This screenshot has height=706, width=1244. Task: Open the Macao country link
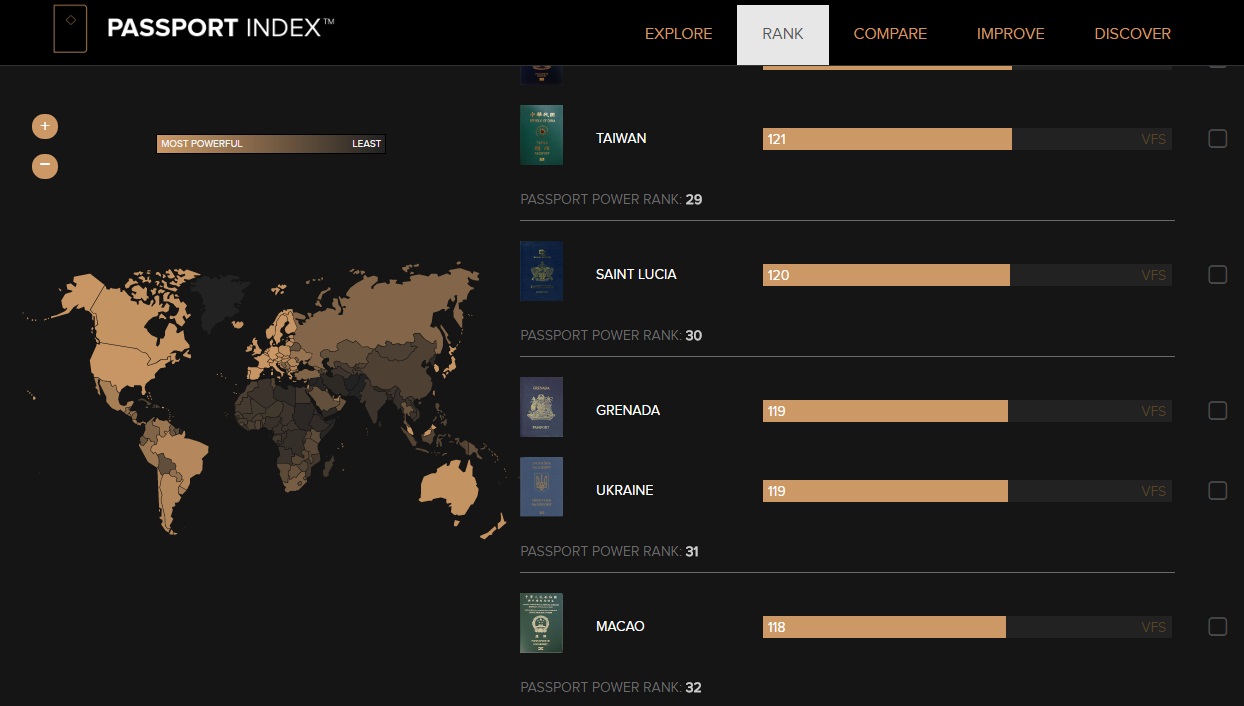620,626
